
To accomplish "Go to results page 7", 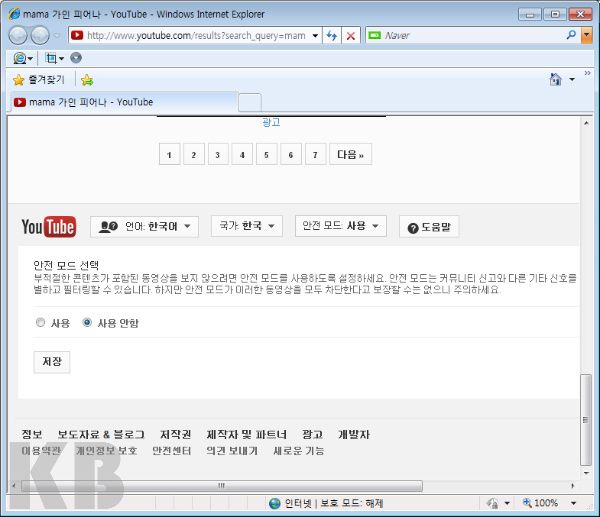I will pyautogui.click(x=315, y=154).
